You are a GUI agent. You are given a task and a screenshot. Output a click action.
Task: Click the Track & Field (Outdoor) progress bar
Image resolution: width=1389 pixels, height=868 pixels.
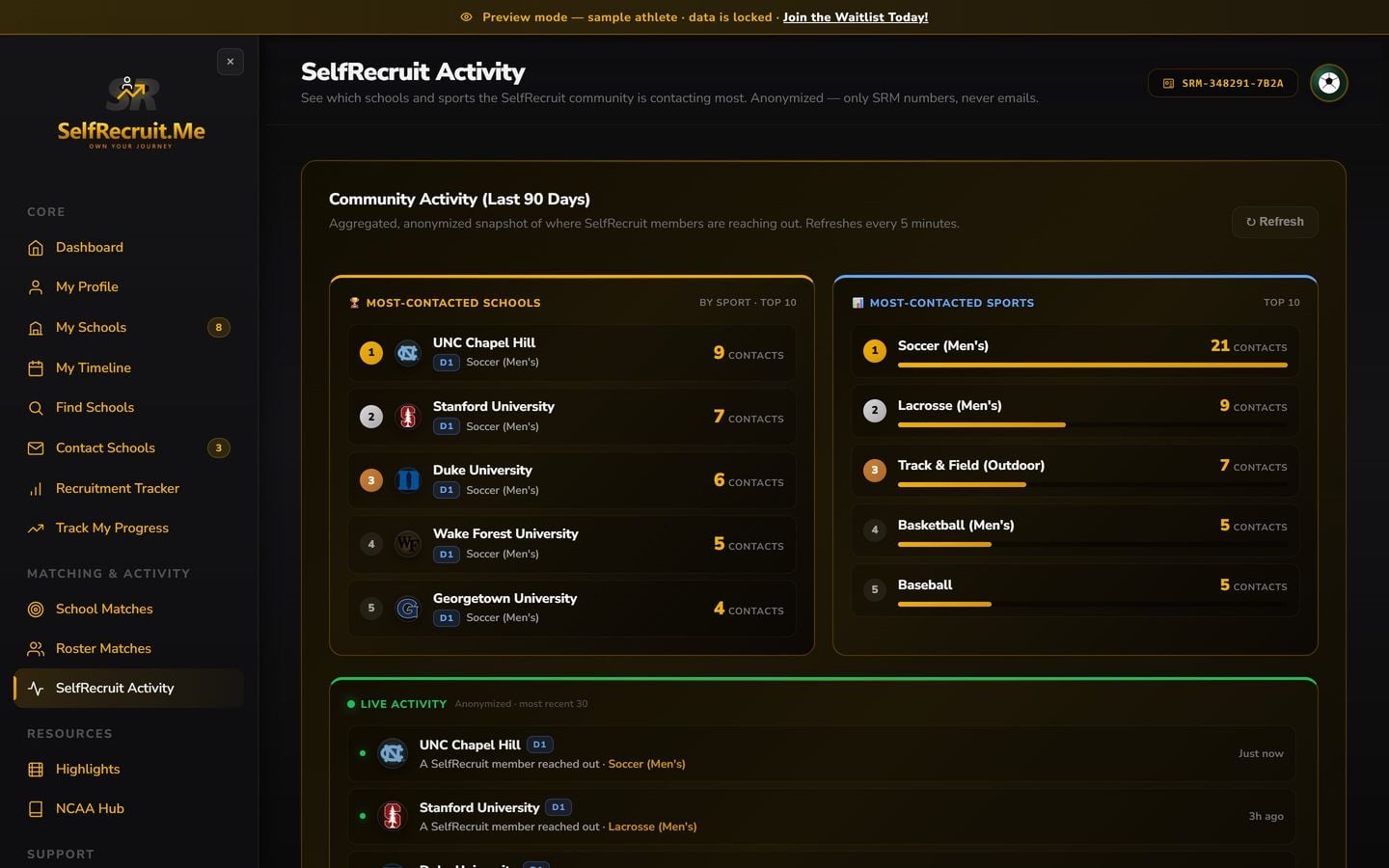[x=1092, y=485]
